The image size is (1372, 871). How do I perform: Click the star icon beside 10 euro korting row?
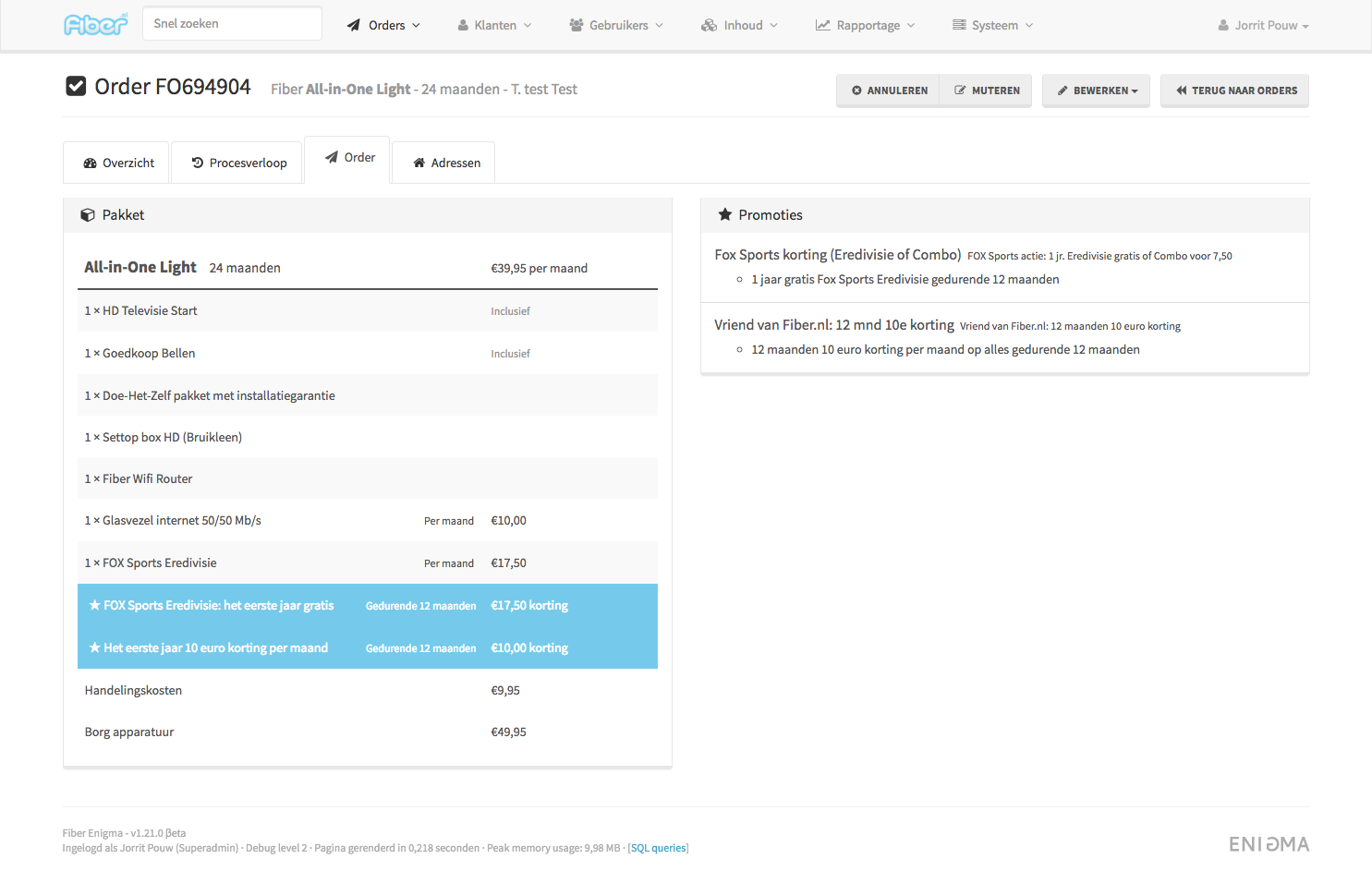[94, 648]
